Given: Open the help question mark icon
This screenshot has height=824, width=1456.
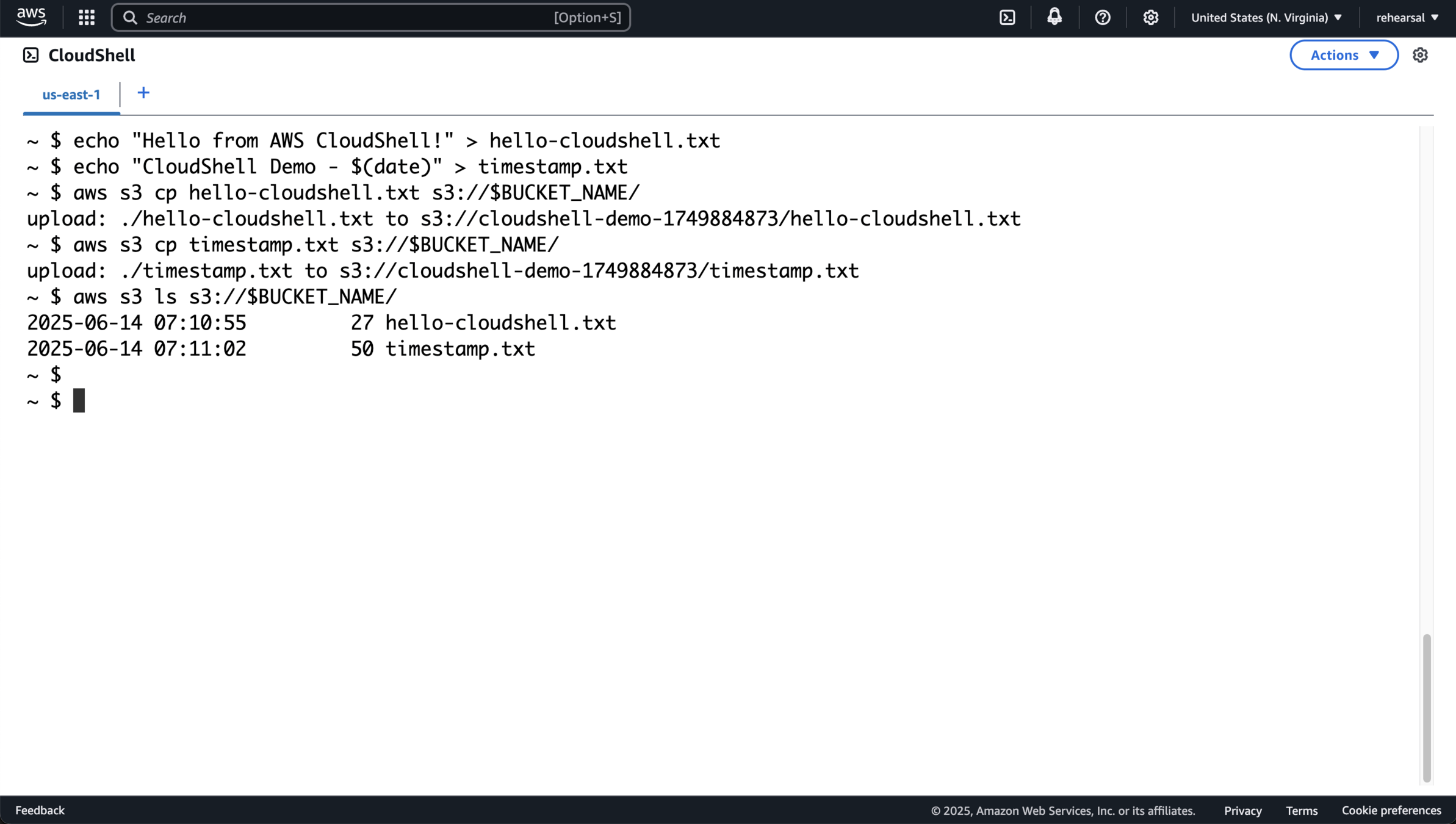Looking at the screenshot, I should 1102,17.
